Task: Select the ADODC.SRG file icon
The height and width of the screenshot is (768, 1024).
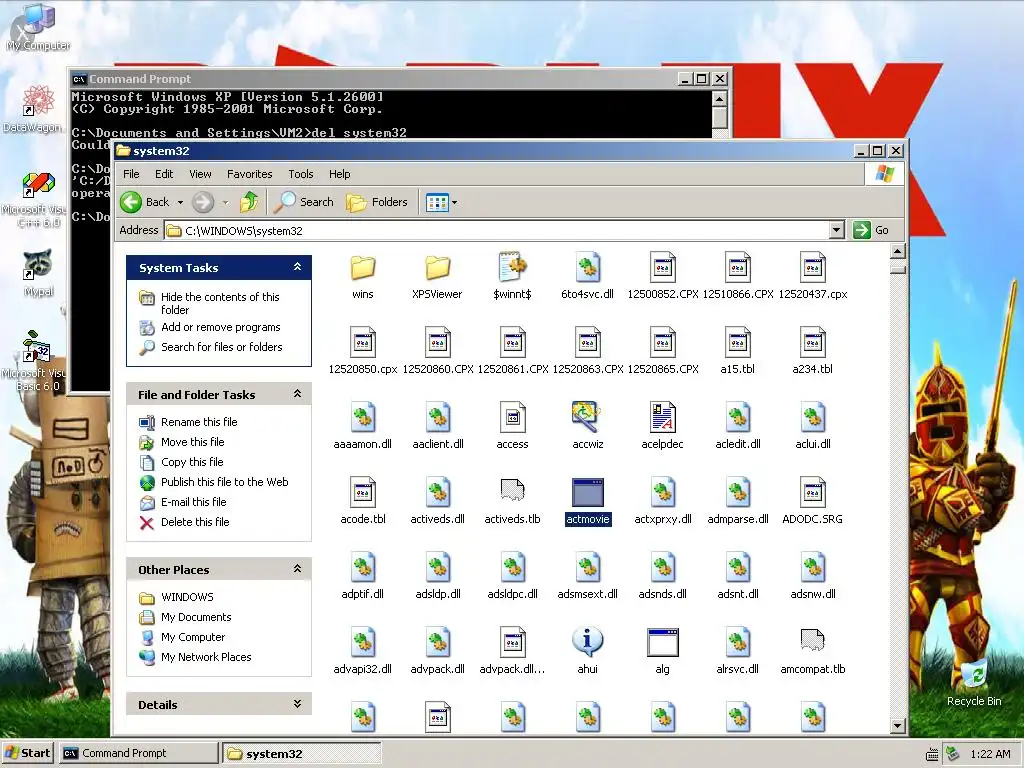Action: pyautogui.click(x=813, y=493)
